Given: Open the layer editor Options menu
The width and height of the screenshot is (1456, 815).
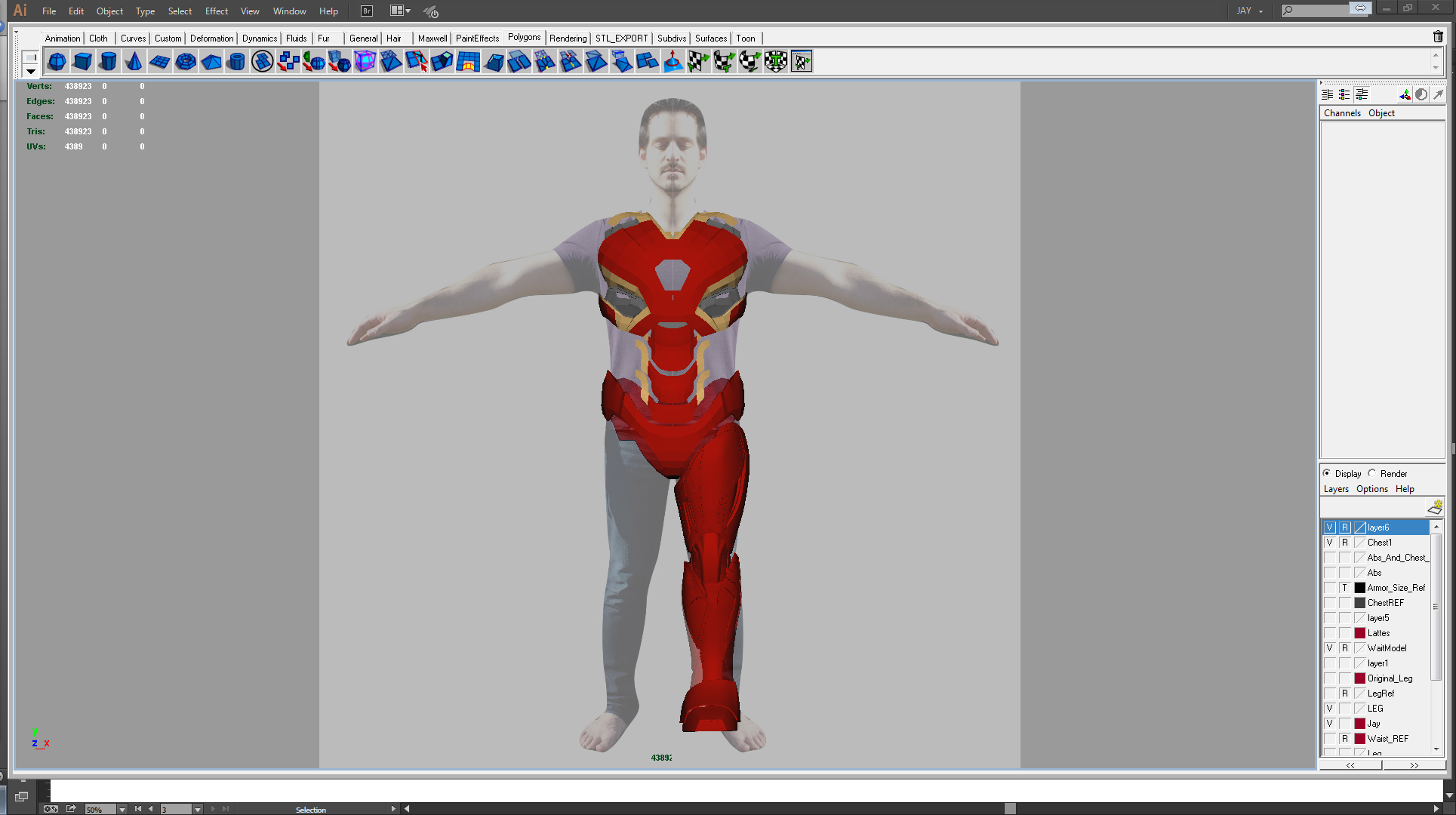Looking at the screenshot, I should [1371, 488].
